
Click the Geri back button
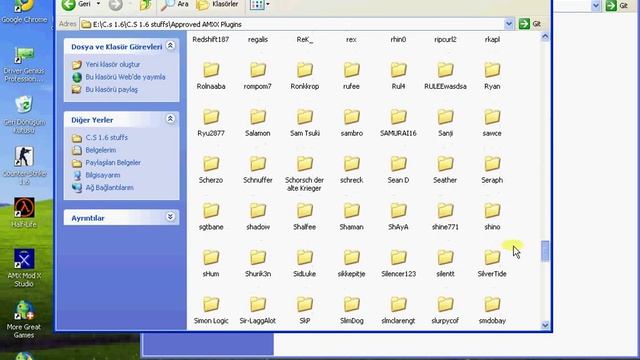point(76,4)
